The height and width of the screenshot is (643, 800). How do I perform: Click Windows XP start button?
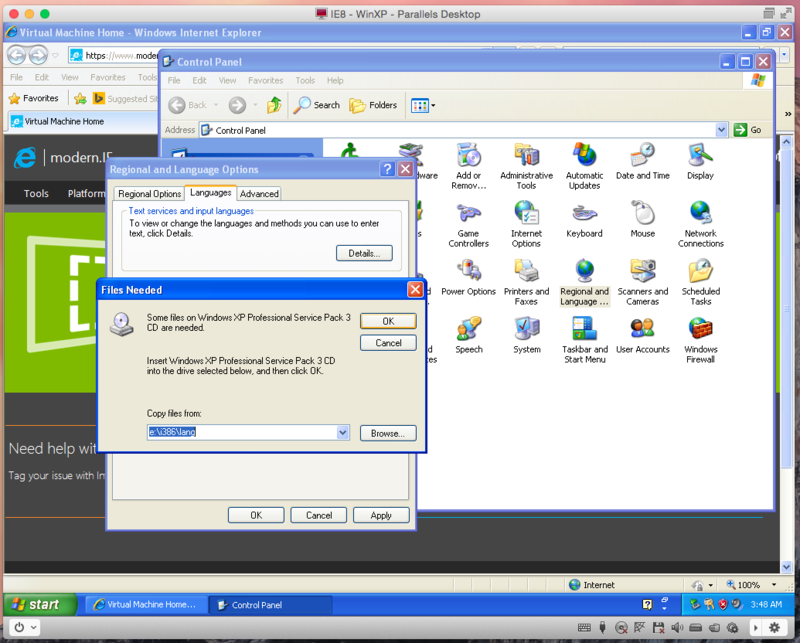point(40,605)
